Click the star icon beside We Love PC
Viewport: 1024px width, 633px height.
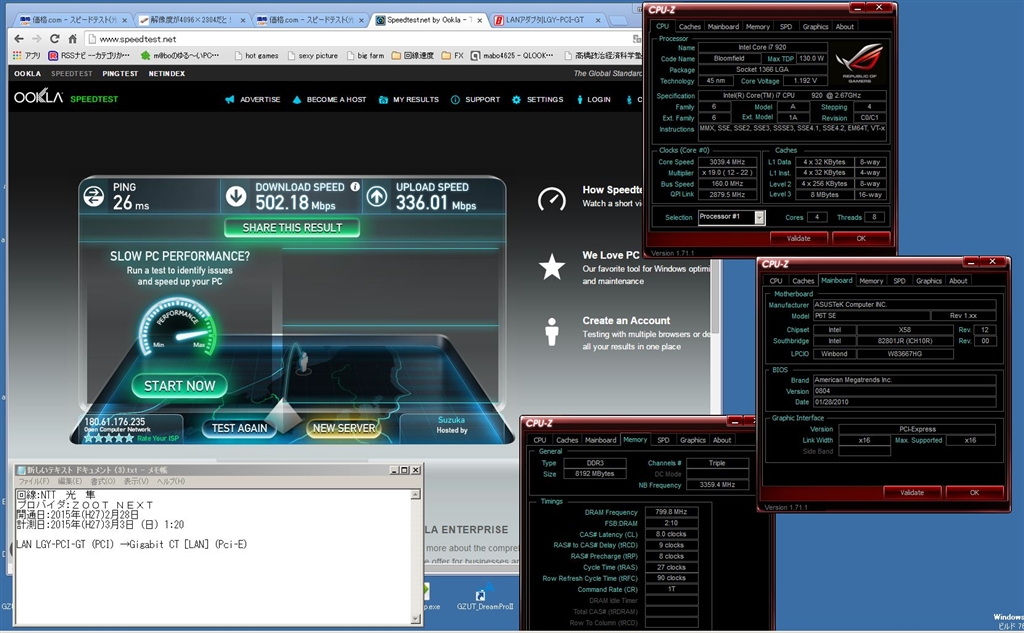click(552, 267)
